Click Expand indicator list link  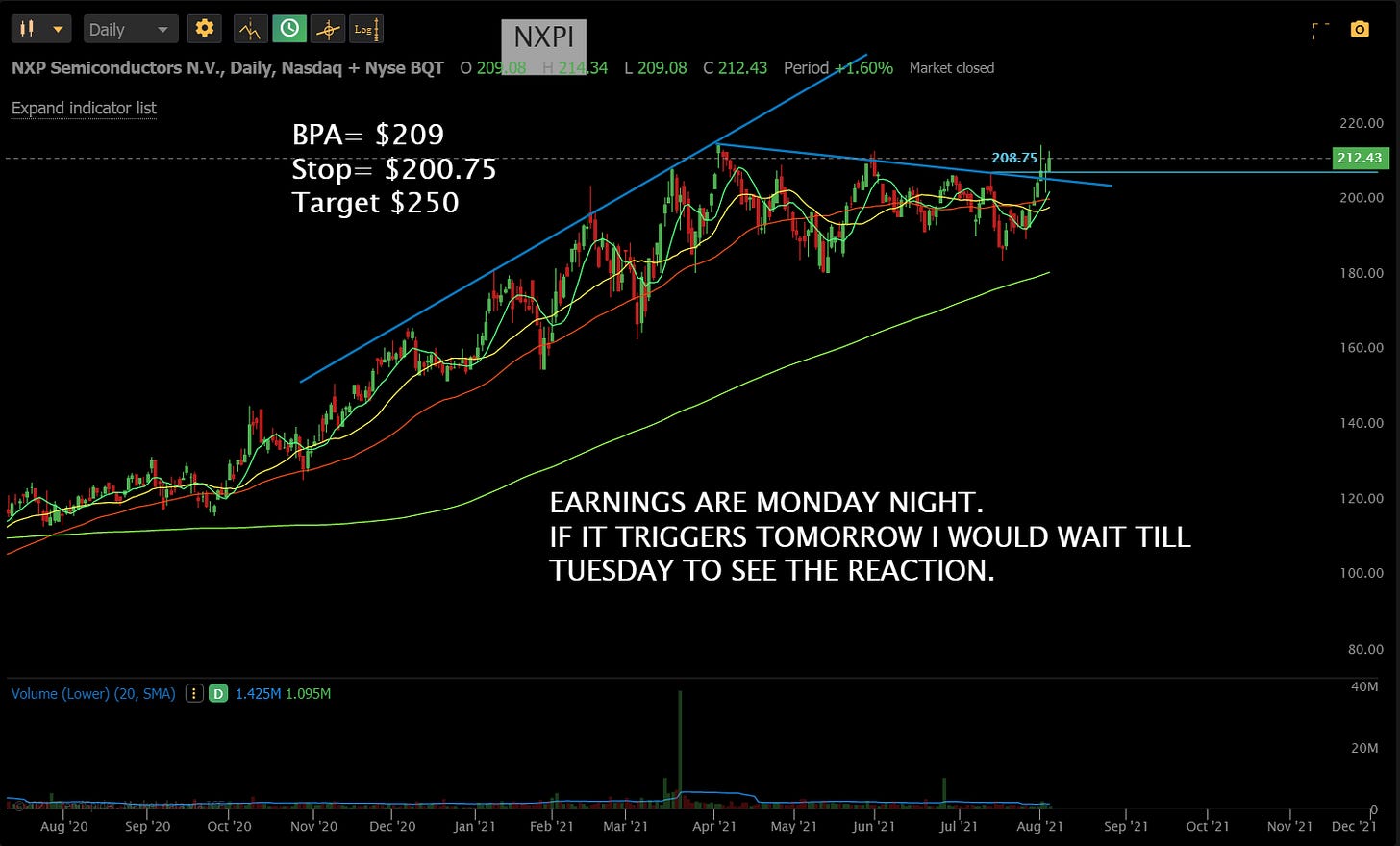tap(84, 108)
